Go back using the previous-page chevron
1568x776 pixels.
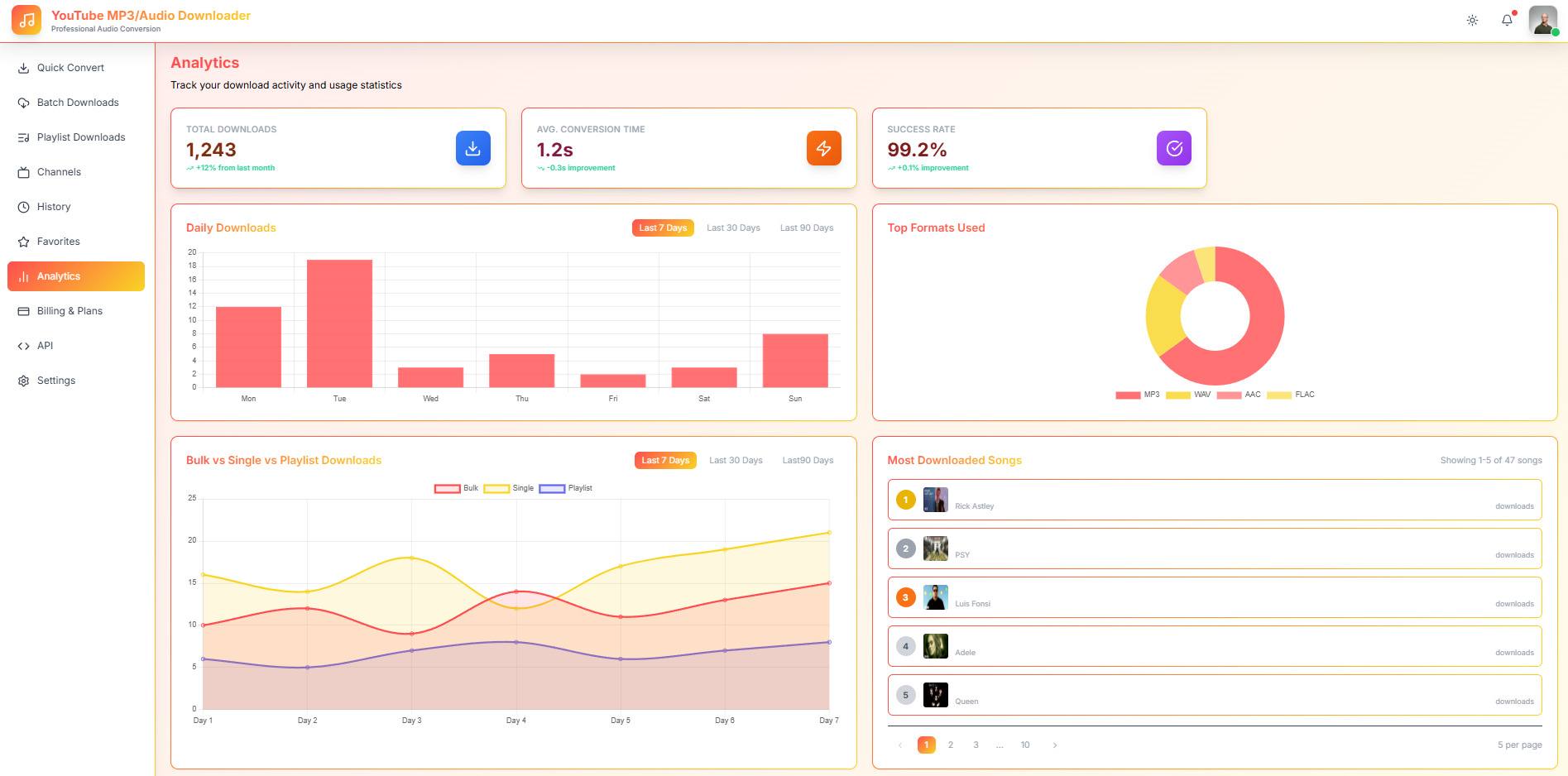pos(900,745)
